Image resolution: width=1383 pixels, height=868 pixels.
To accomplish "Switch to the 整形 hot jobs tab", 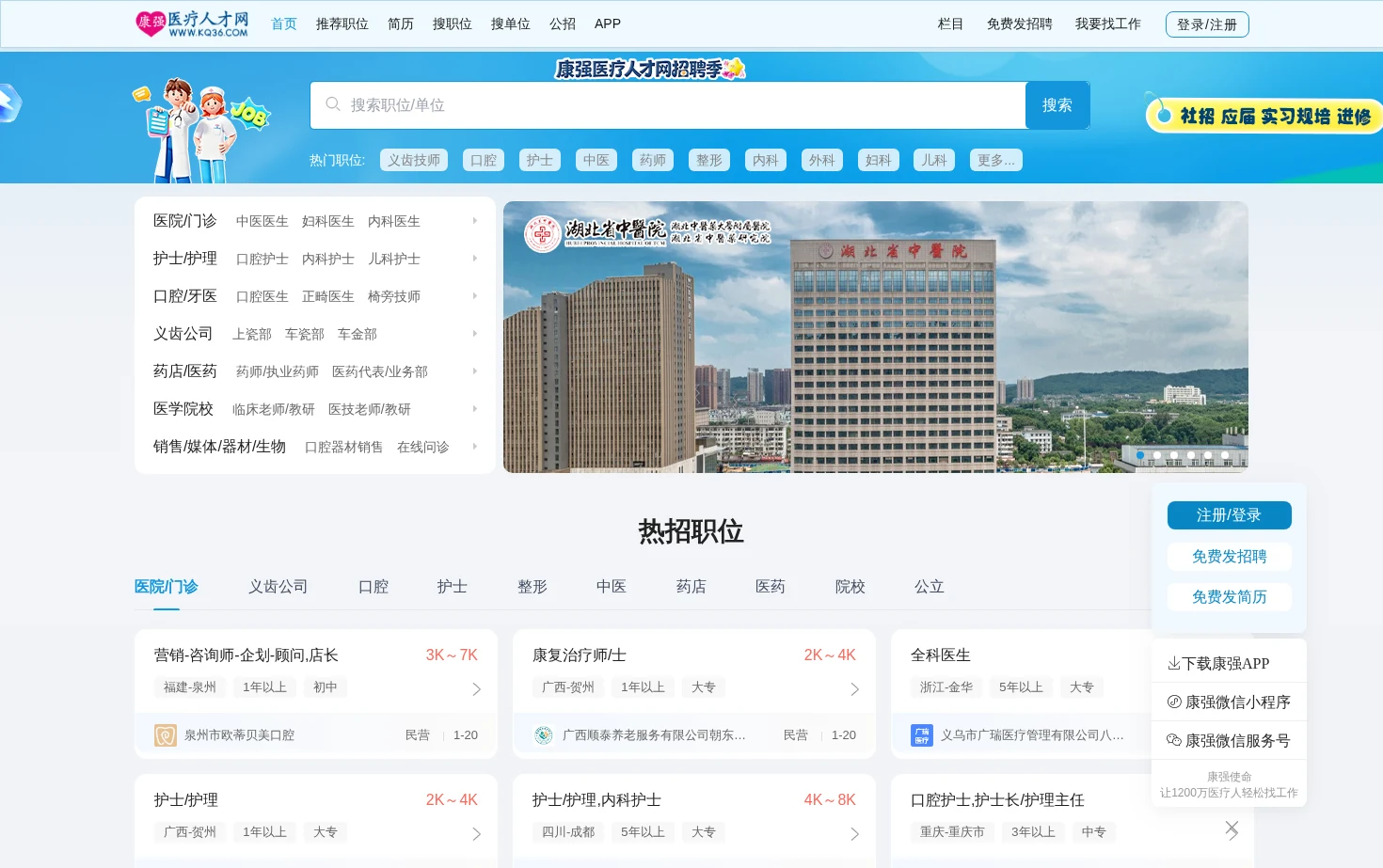I will (533, 587).
